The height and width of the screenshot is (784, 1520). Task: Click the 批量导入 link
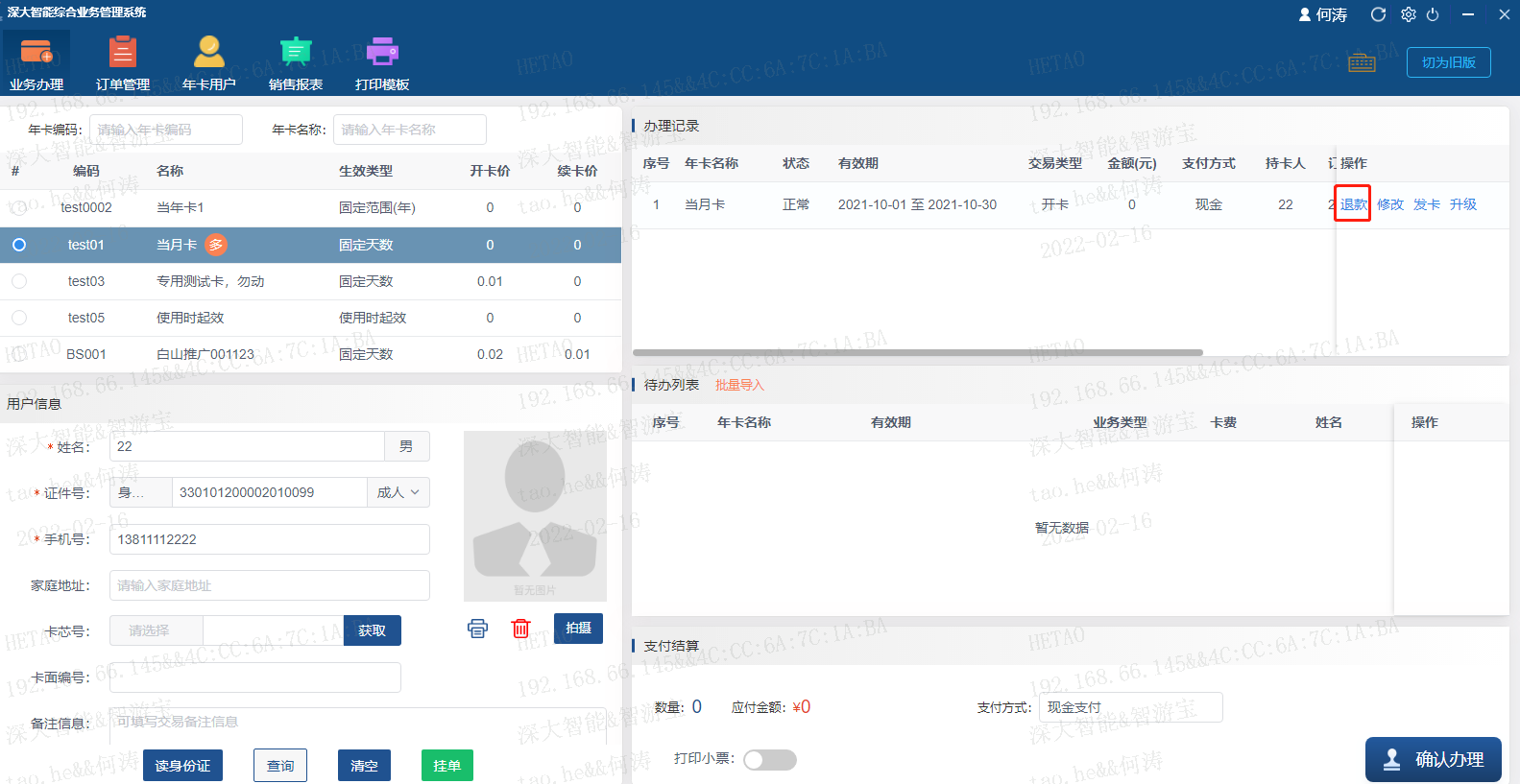point(739,385)
